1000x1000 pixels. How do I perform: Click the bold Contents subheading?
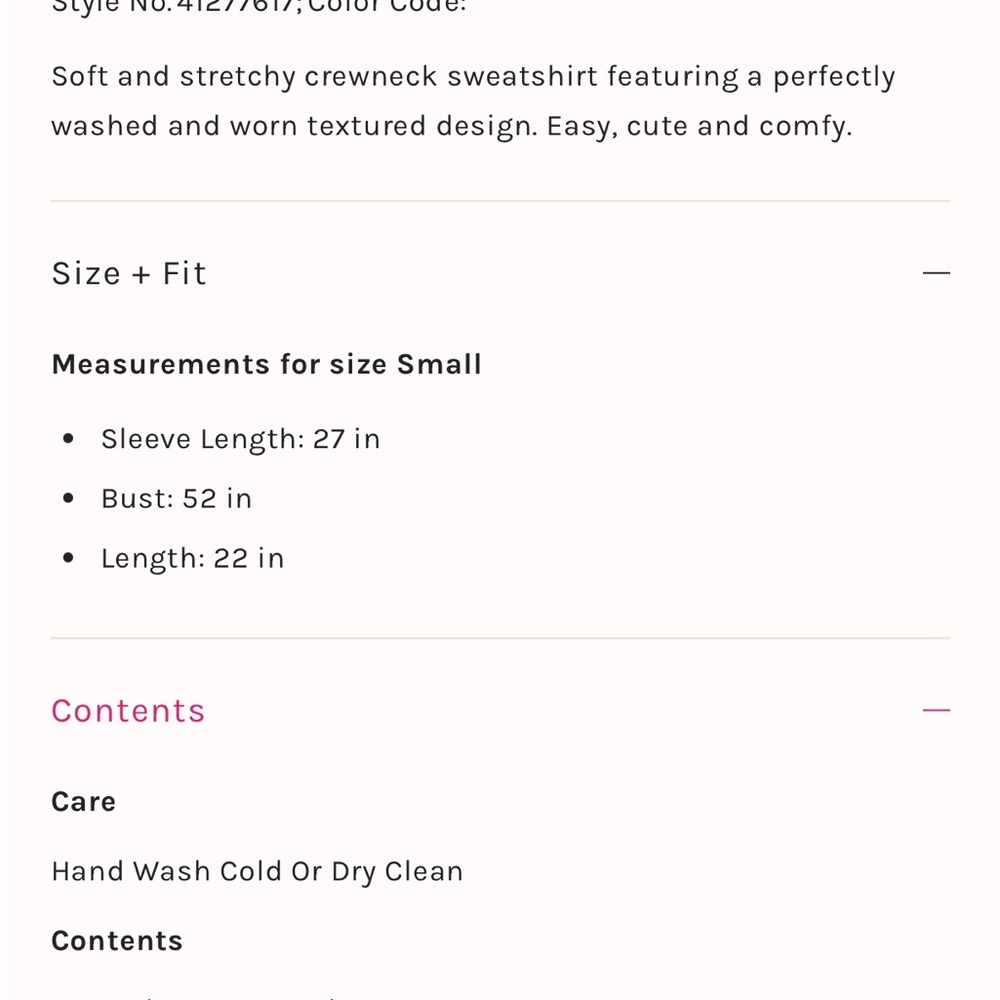[117, 941]
